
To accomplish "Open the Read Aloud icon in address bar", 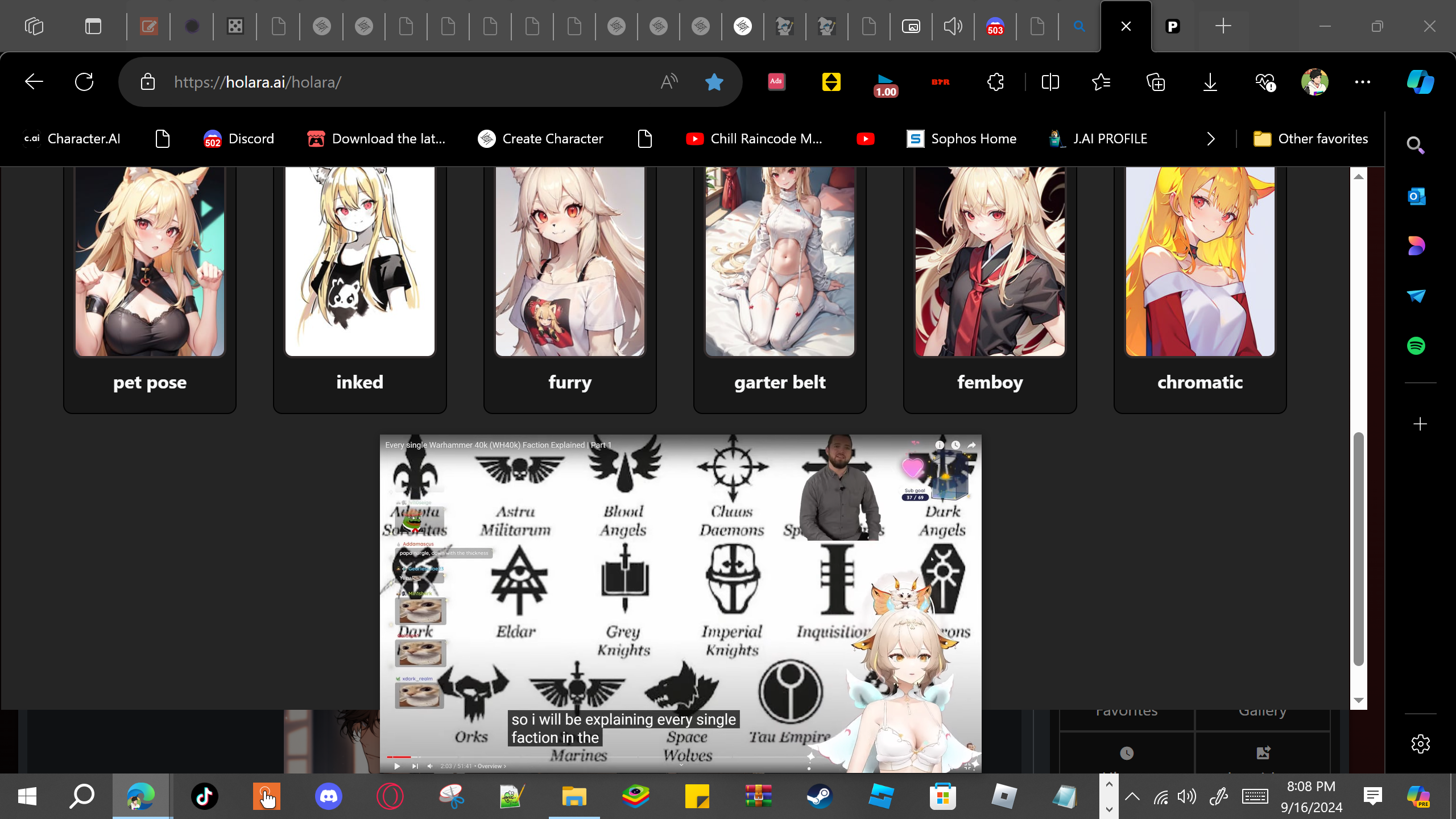I will [669, 82].
